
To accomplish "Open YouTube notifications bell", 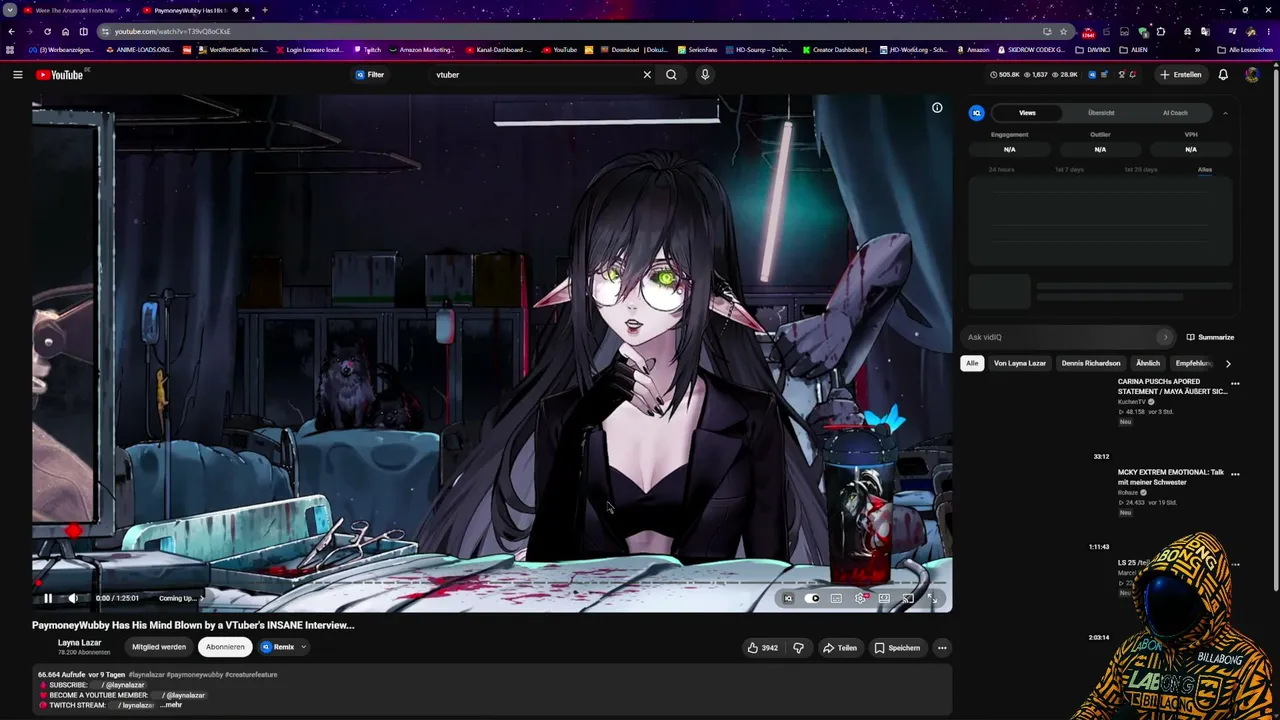I will tap(1223, 75).
